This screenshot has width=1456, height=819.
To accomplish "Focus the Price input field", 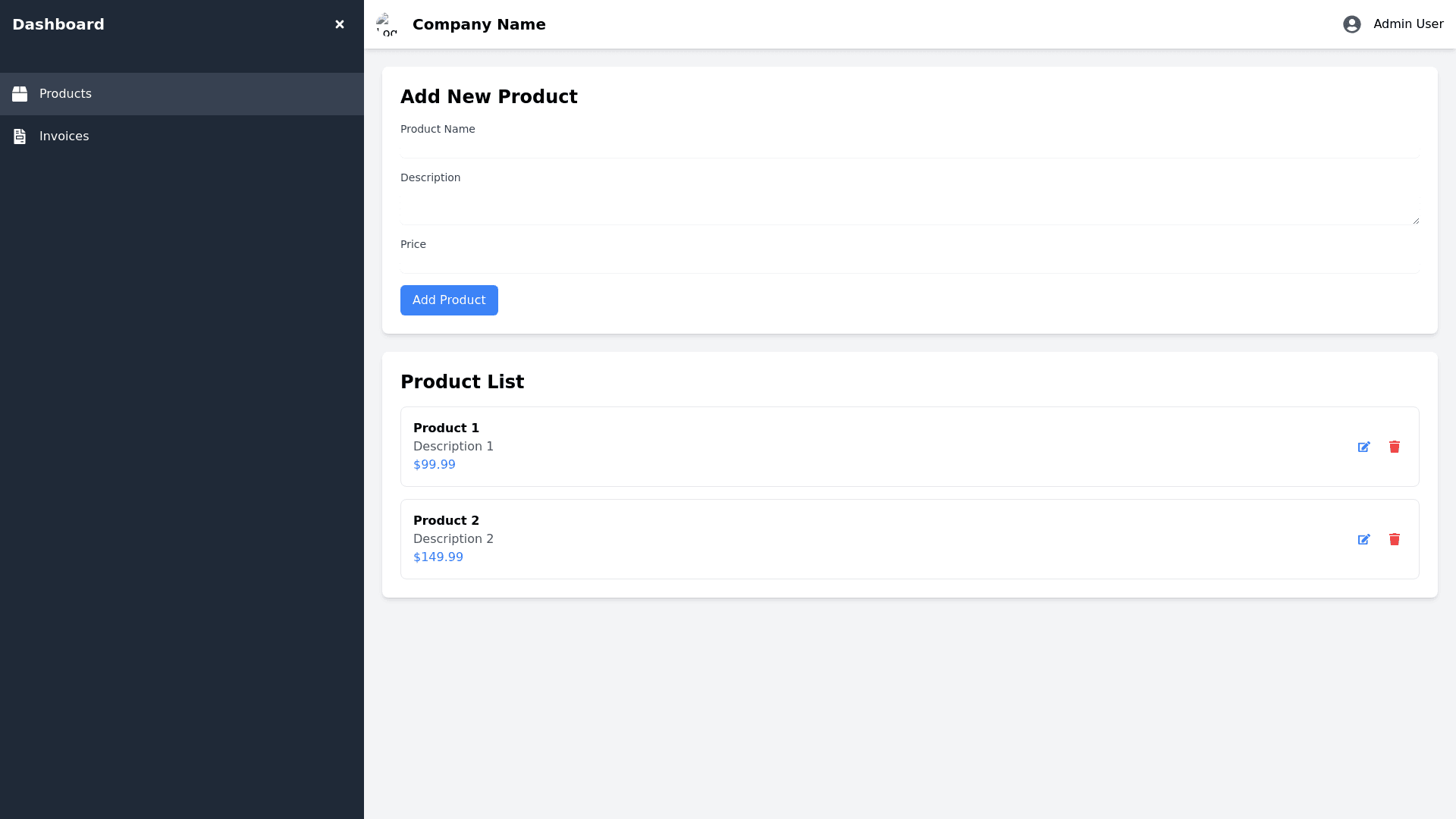I will [x=909, y=264].
